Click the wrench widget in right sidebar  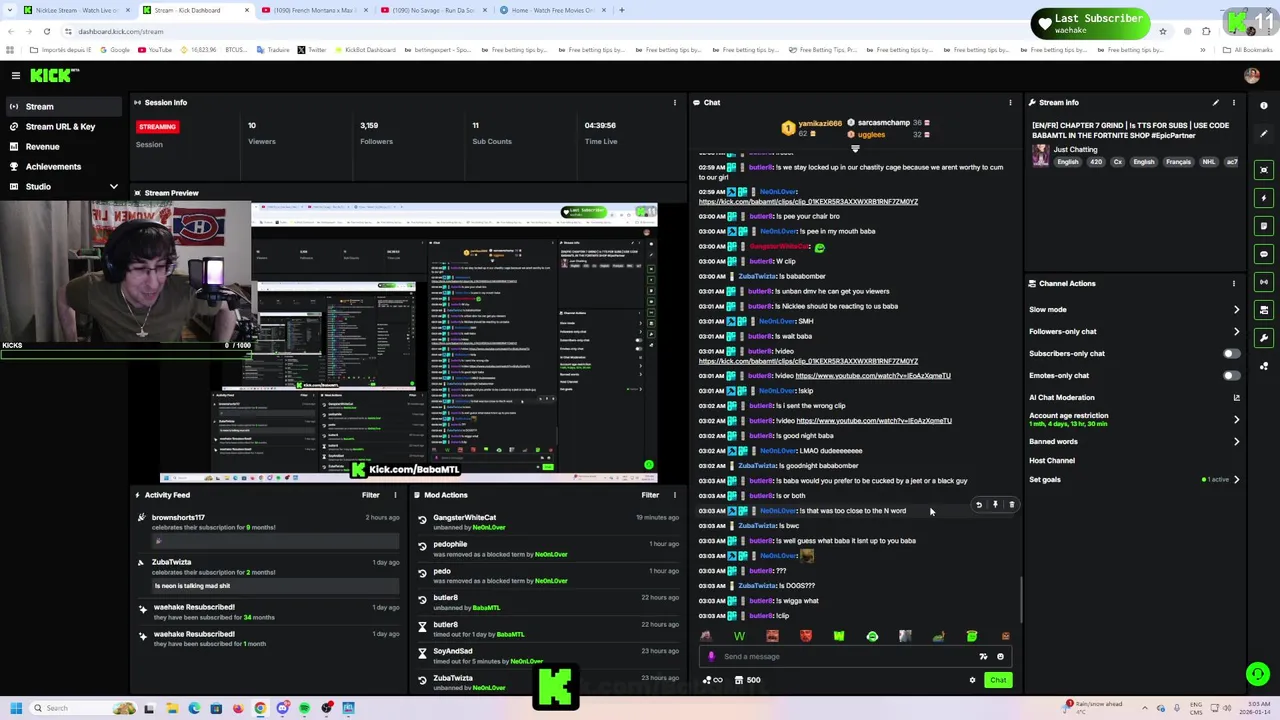(1264, 338)
